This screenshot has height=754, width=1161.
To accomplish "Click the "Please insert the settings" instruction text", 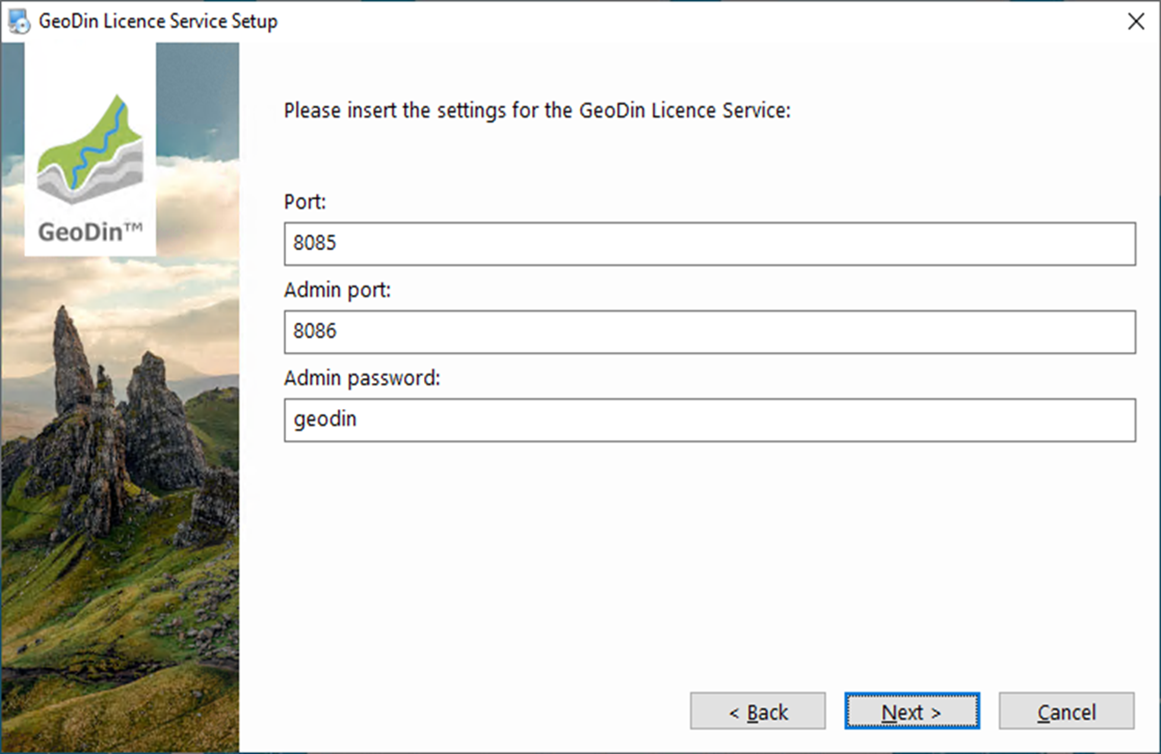I will (537, 110).
